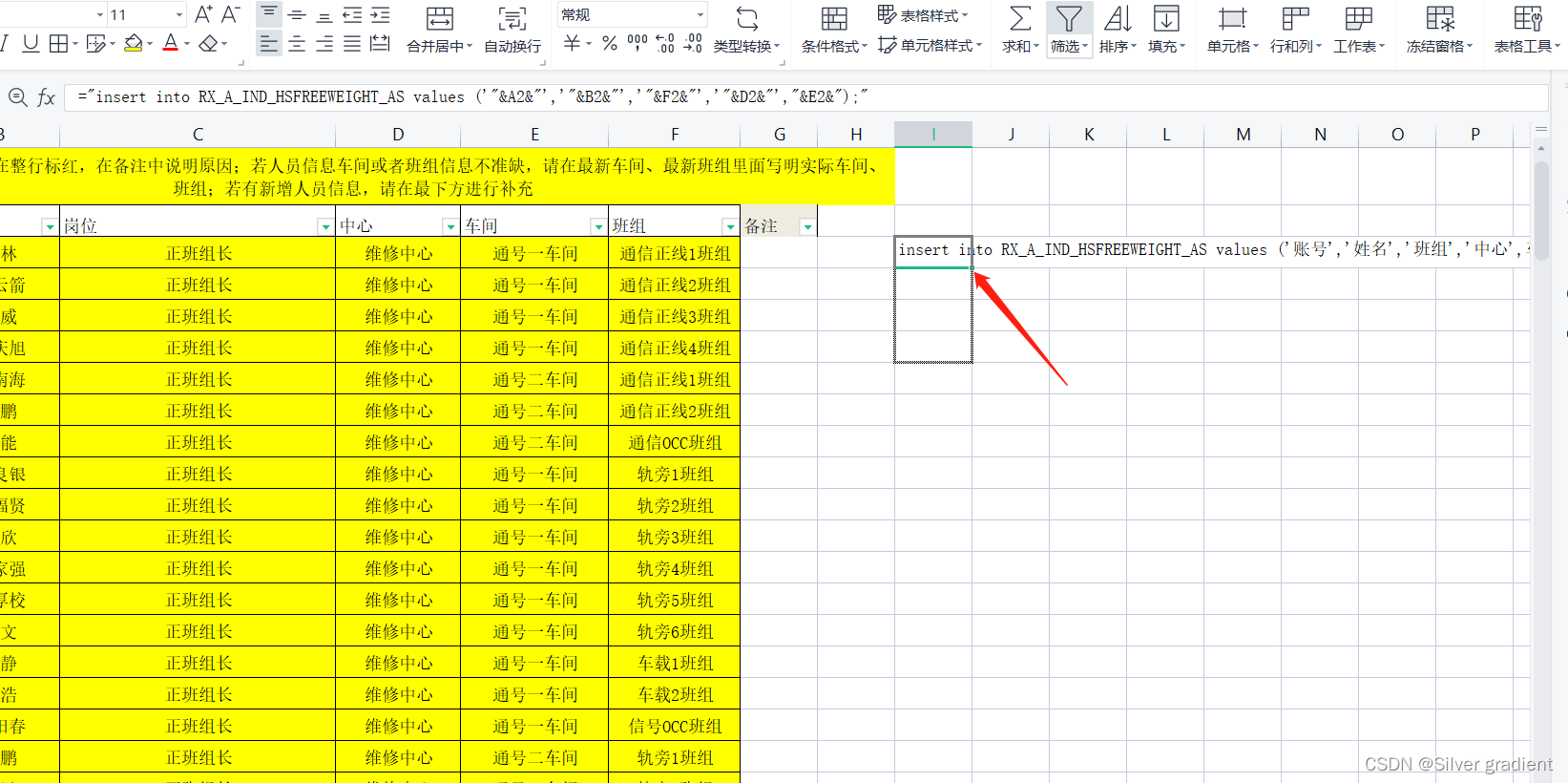Open the 单元格 cell menu
This screenshot has width=1568, height=783.
(x=1232, y=30)
